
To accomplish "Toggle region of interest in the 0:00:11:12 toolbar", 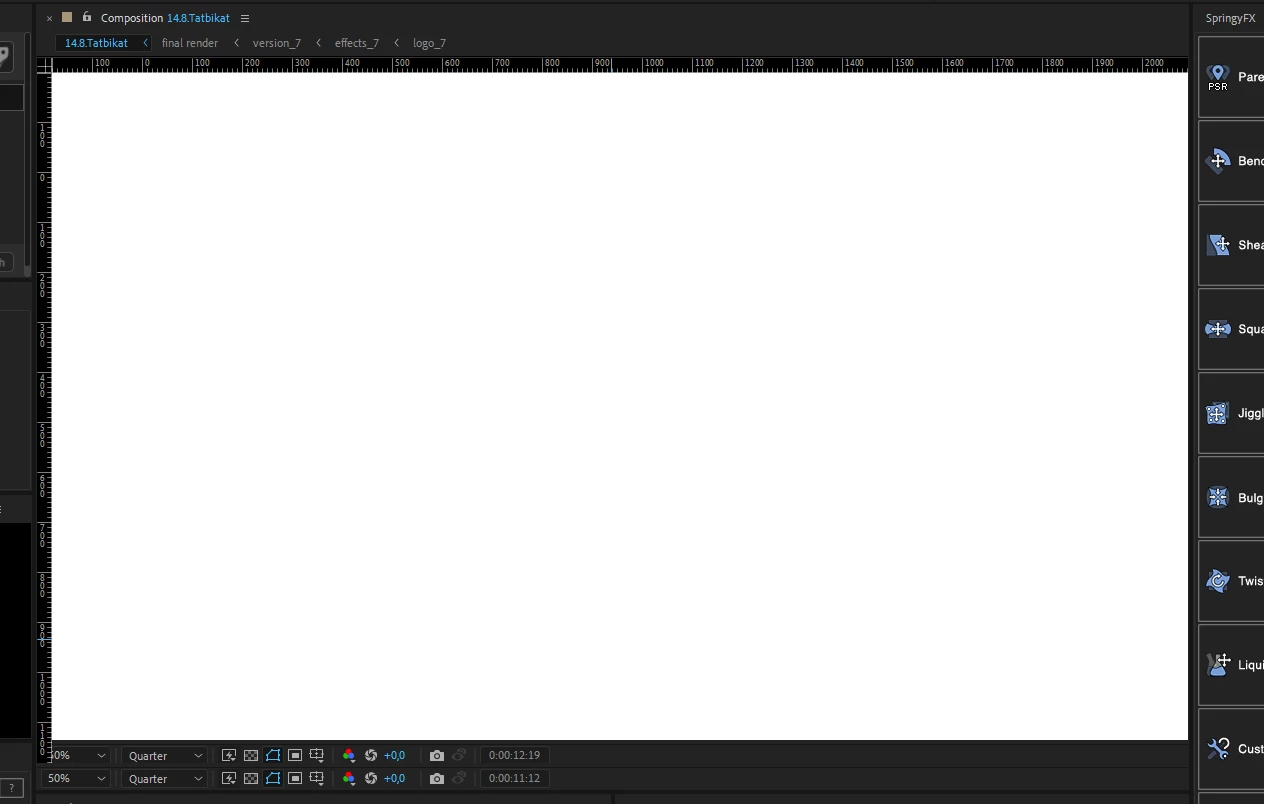I will point(295,778).
